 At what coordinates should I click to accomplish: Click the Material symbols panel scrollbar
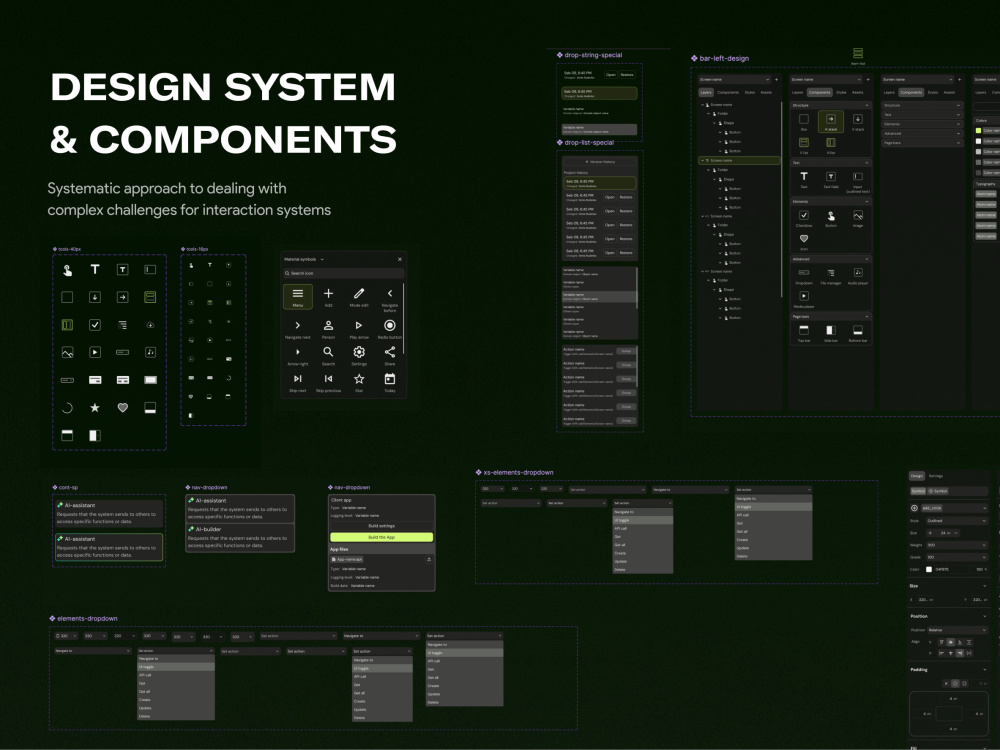click(403, 320)
